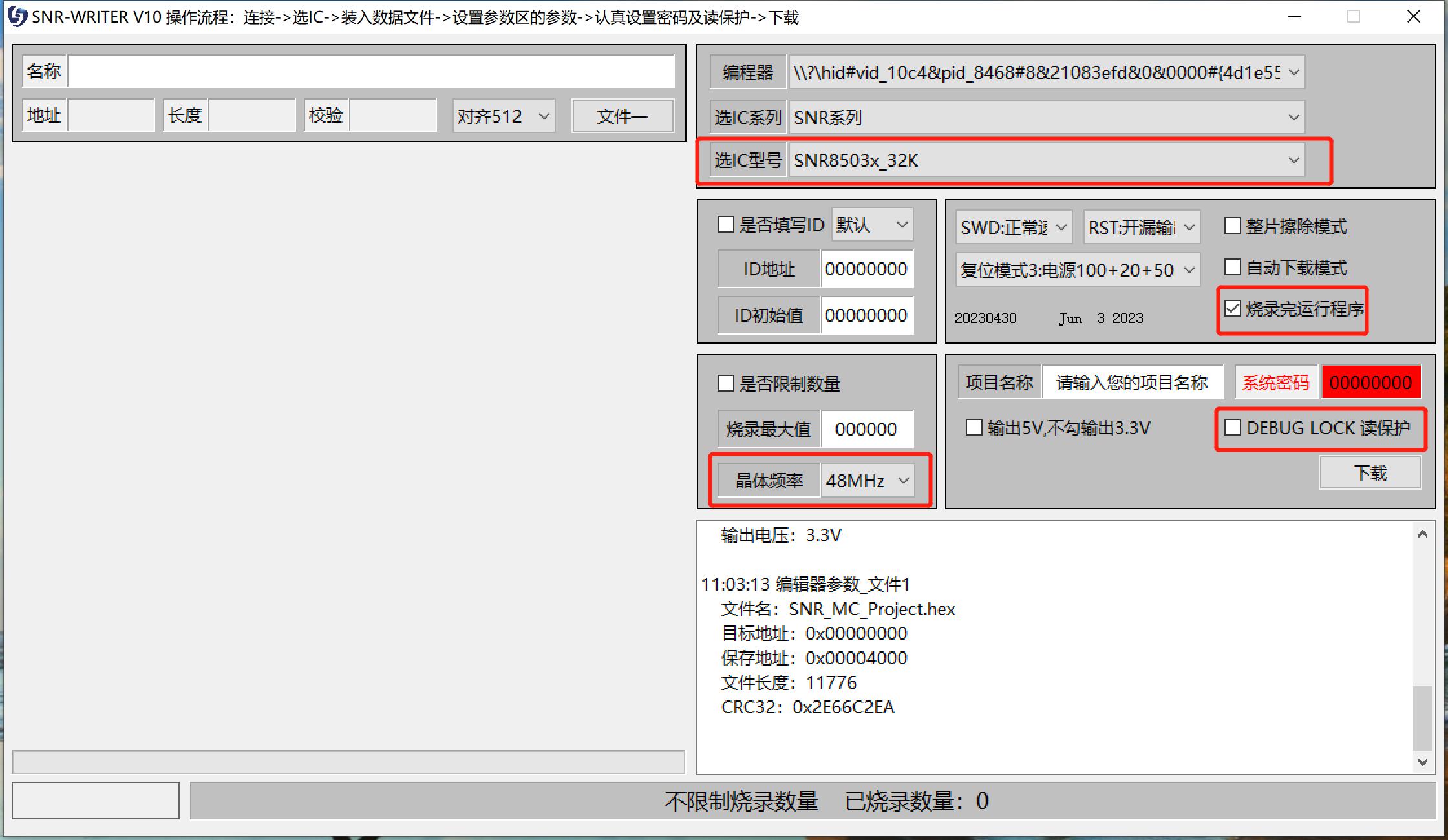This screenshot has height=840, width=1448.
Task: Click the 项目名称 project name input field
Action: click(x=1133, y=382)
